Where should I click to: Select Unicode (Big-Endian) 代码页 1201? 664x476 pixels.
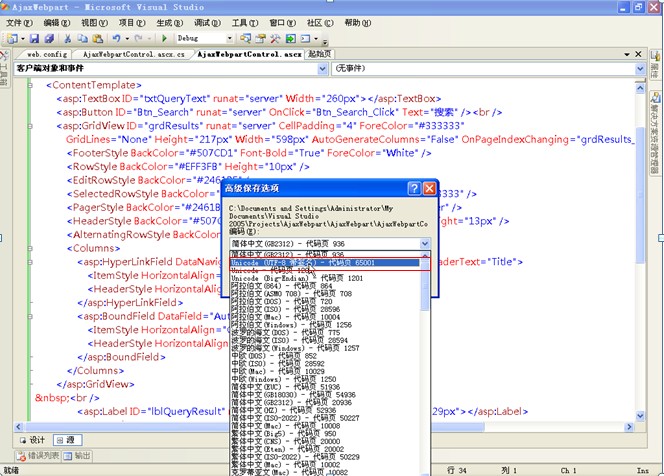click(x=325, y=278)
